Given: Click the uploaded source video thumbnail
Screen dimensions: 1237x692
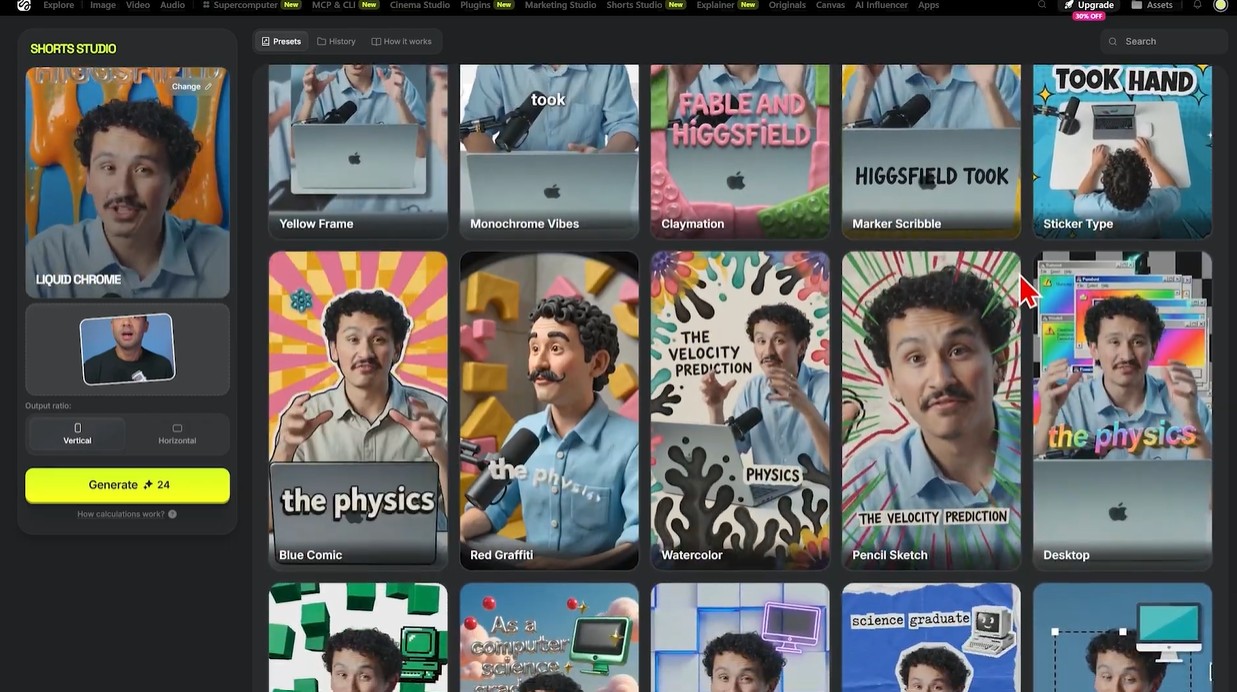Looking at the screenshot, I should 127,349.
